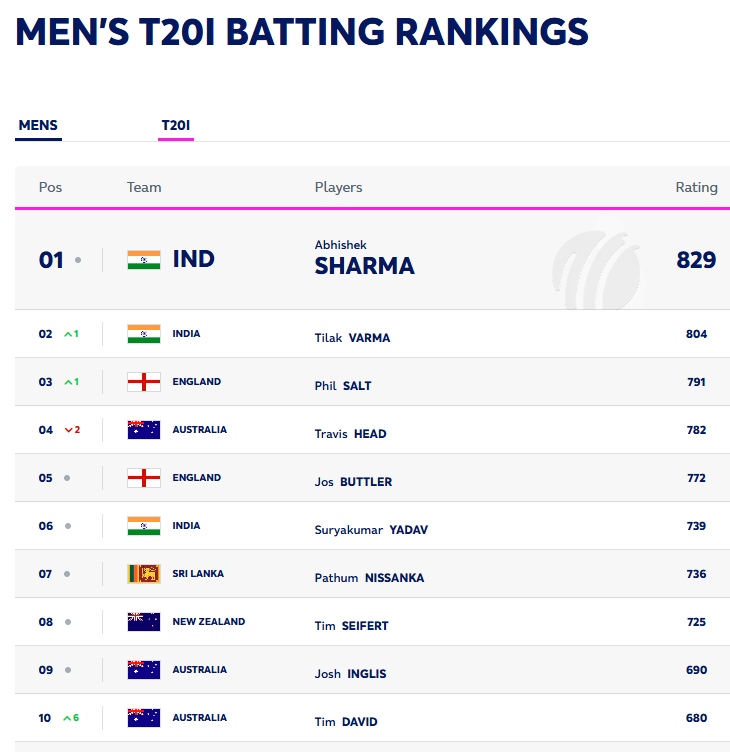Select Tim David's rating value 680
Screen dimensions: 730x752
click(x=696, y=718)
